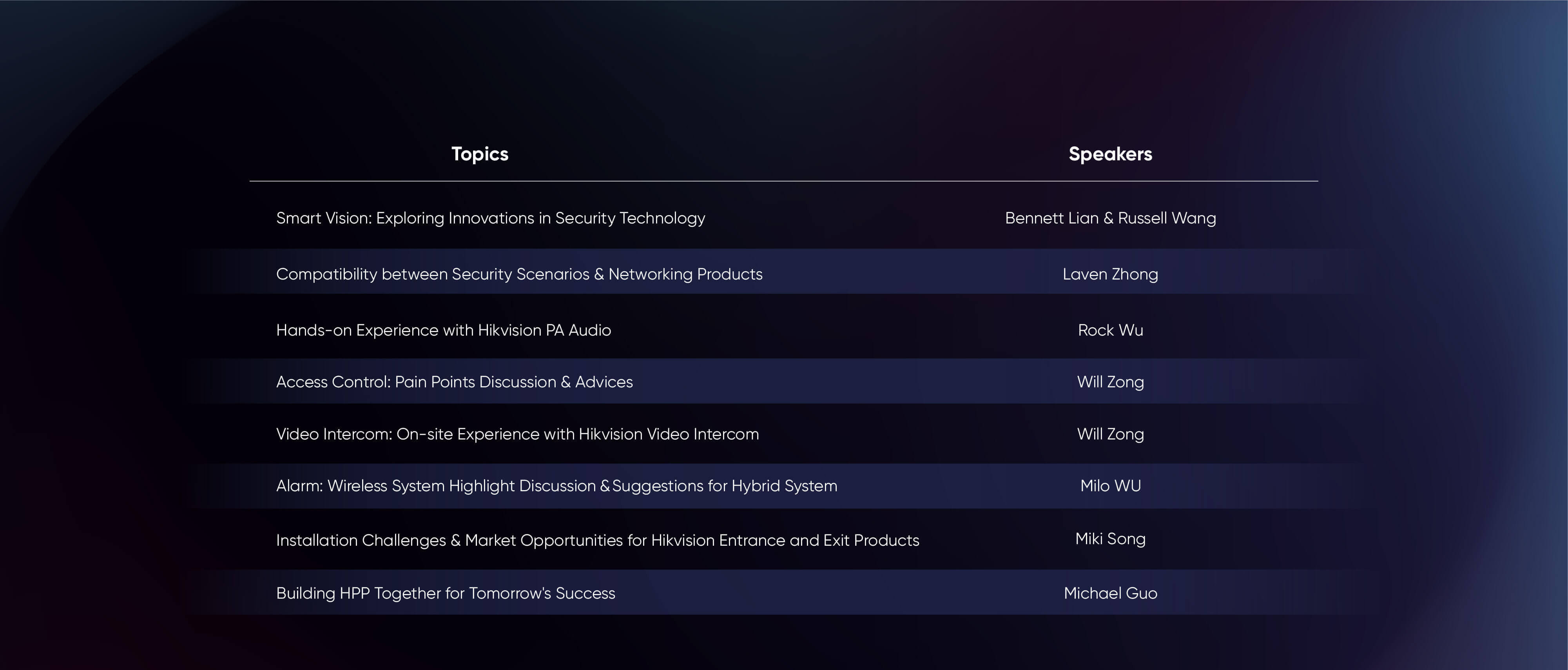Click Will Zong in Access Control row
The width and height of the screenshot is (1568, 670).
pos(1109,382)
